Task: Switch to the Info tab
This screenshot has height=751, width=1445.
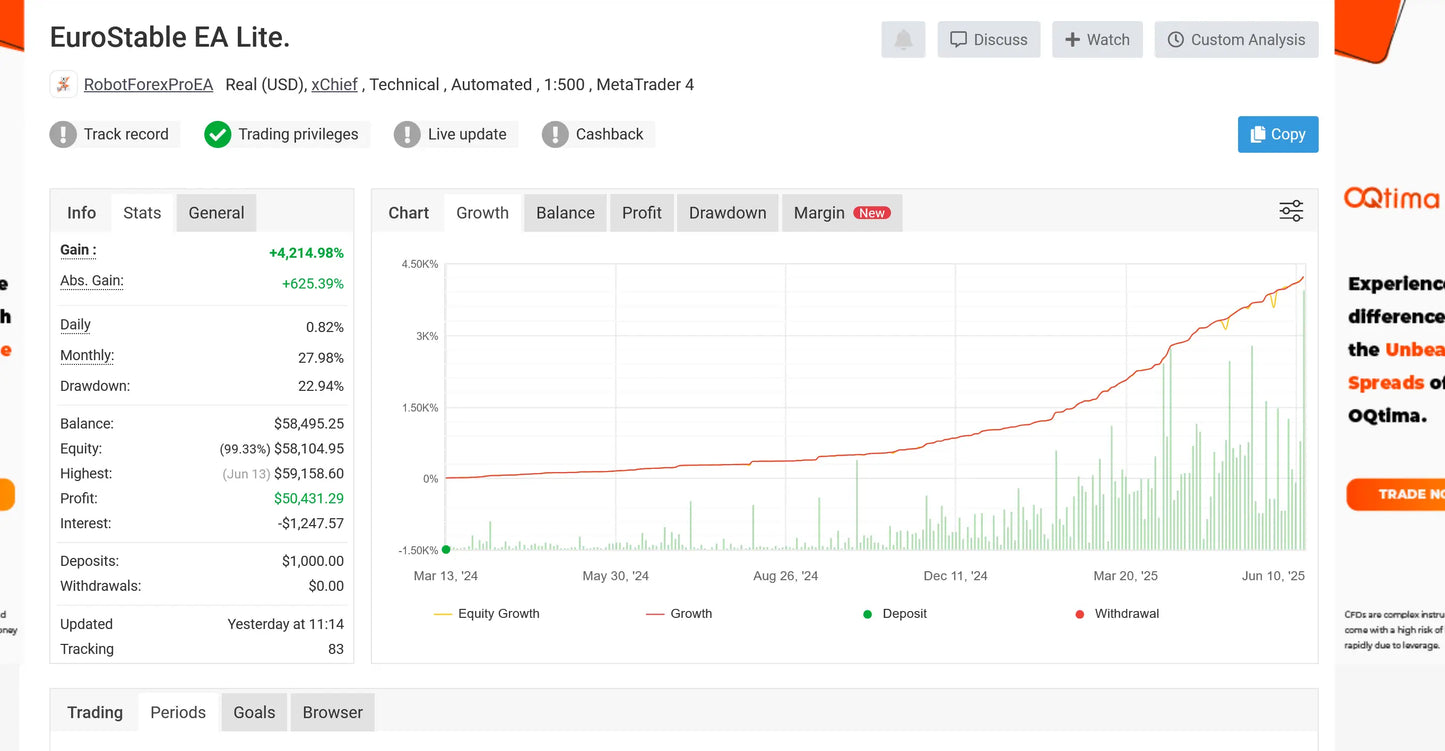Action: (x=81, y=213)
